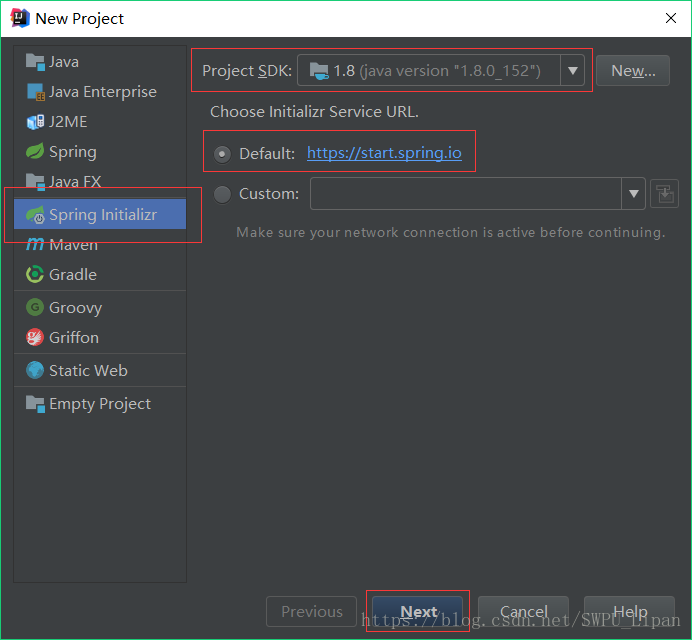Choose Spring in the project list
The width and height of the screenshot is (692, 640).
[100, 151]
